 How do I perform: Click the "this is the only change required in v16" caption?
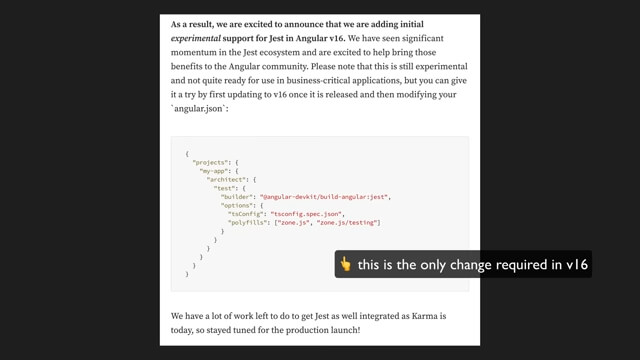click(473, 264)
